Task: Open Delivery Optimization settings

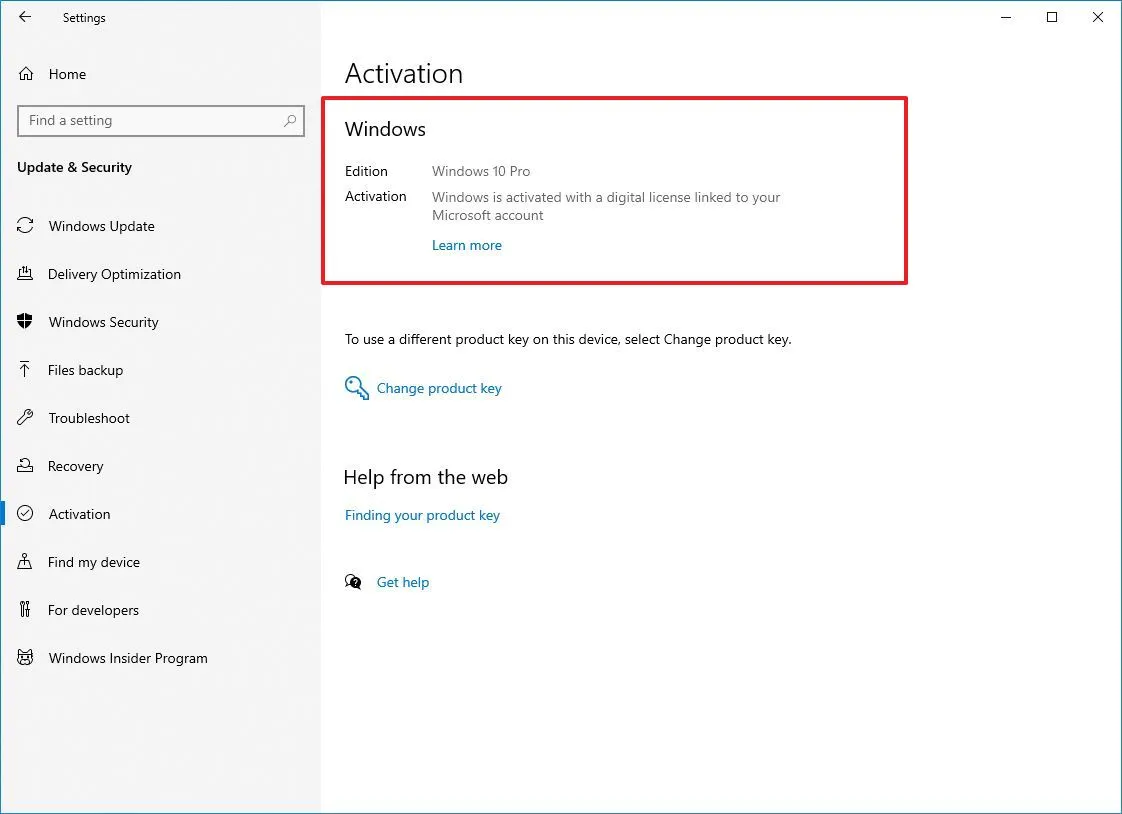Action: (x=114, y=274)
